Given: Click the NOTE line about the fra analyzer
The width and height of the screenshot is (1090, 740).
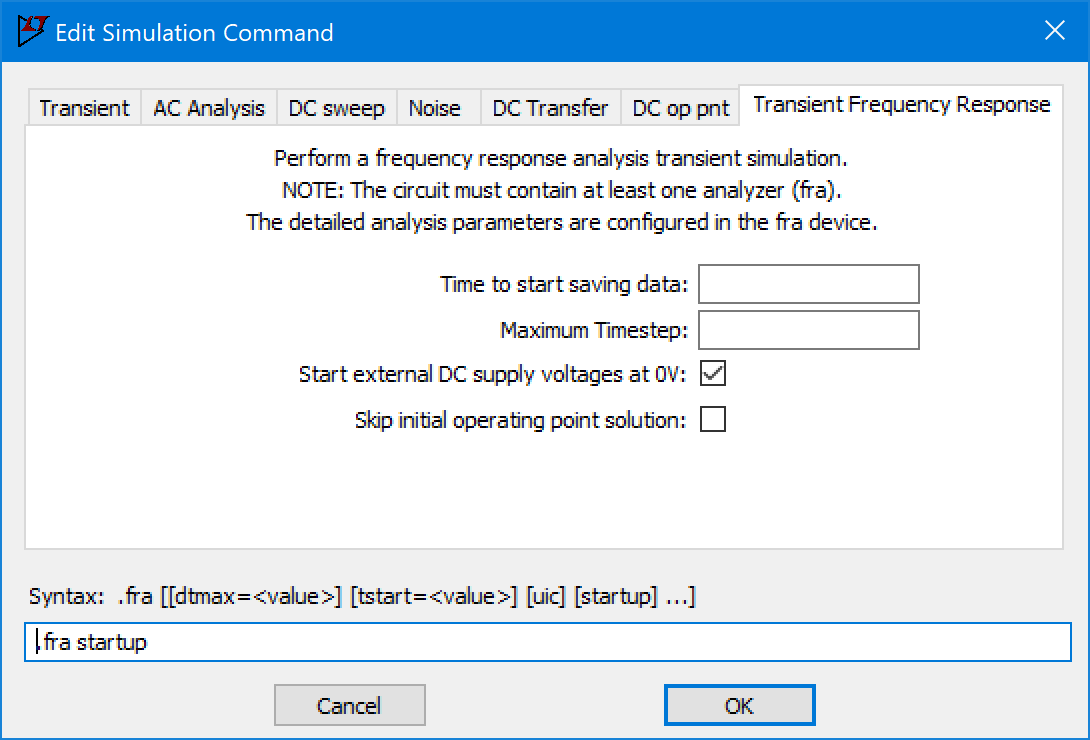Looking at the screenshot, I should click(561, 190).
